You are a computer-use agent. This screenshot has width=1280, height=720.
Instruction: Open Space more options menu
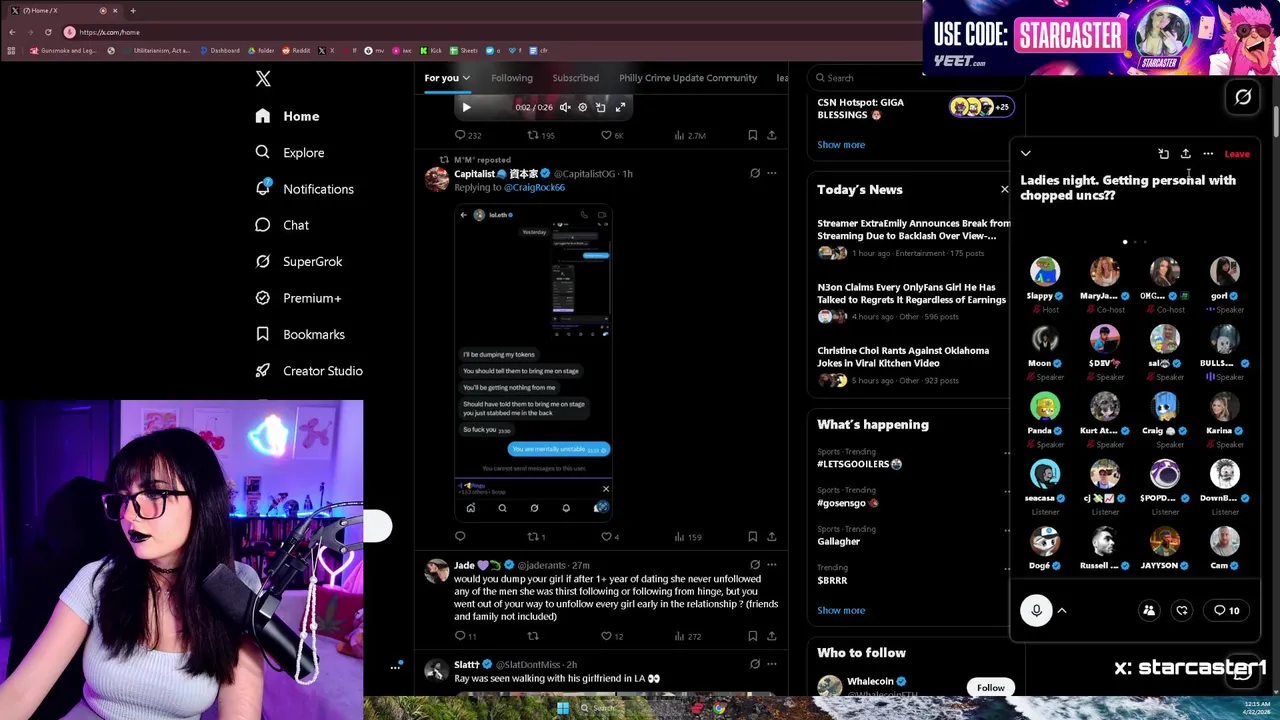click(x=1208, y=154)
